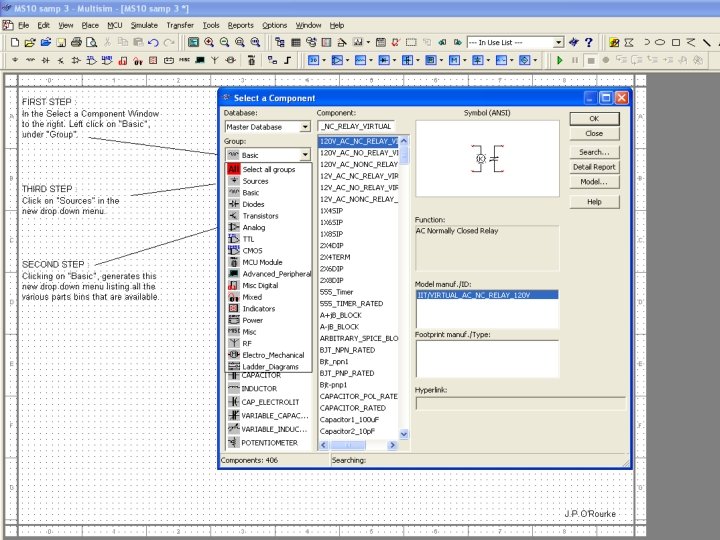Stop the simulation

[x=591, y=60]
